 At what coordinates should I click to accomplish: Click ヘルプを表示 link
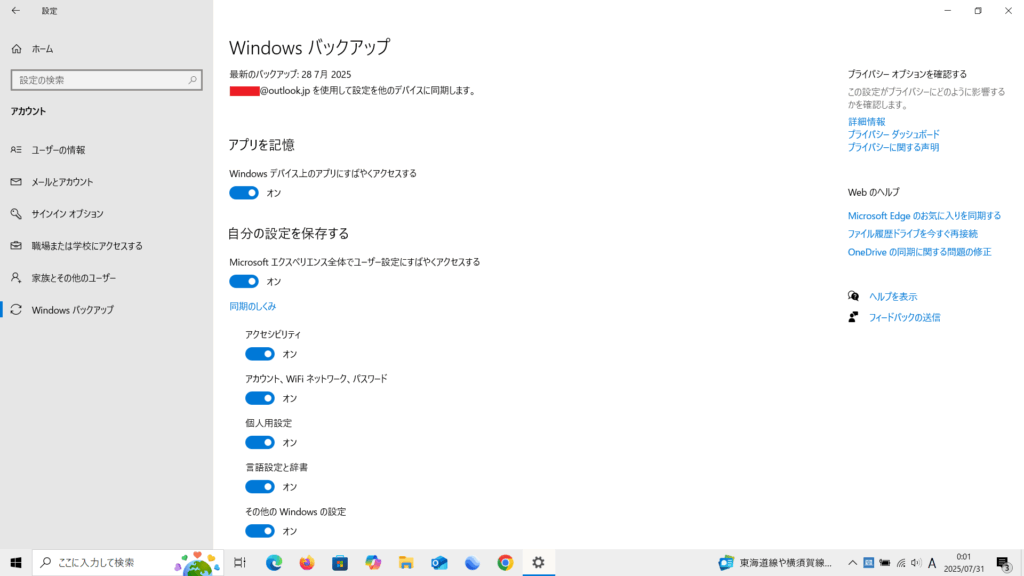click(x=893, y=296)
